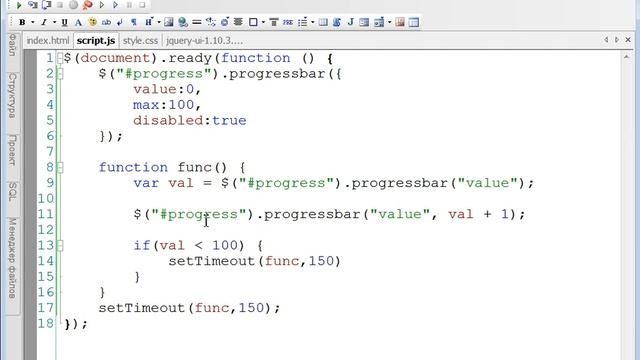Insert a paragraph with the pilcrow icon
This screenshot has width=640, height=360.
click(x=133, y=22)
